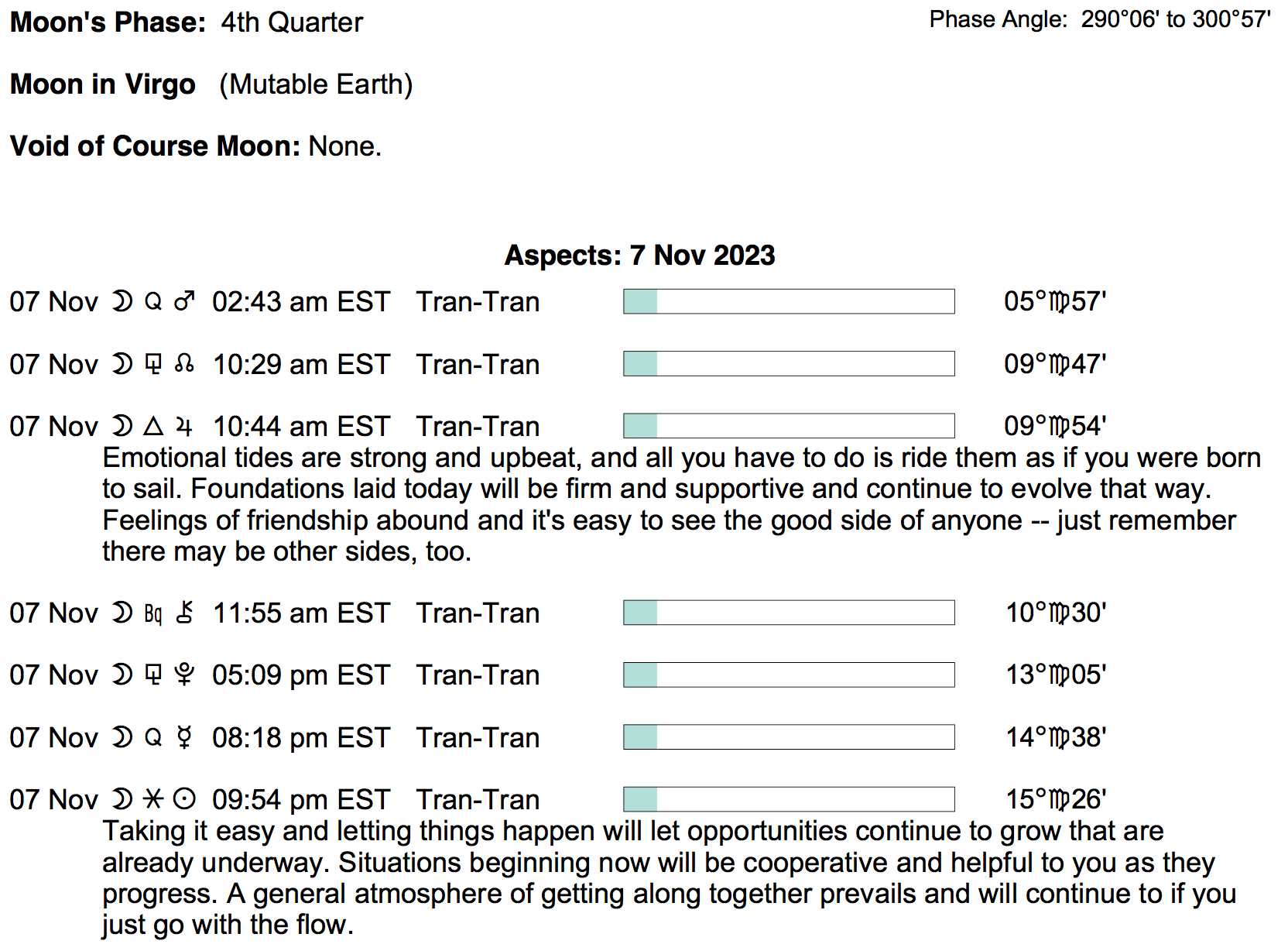Click the Mars glyph in 02:43 am aspect
Image resolution: width=1288 pixels, height=951 pixels.
pos(184,301)
